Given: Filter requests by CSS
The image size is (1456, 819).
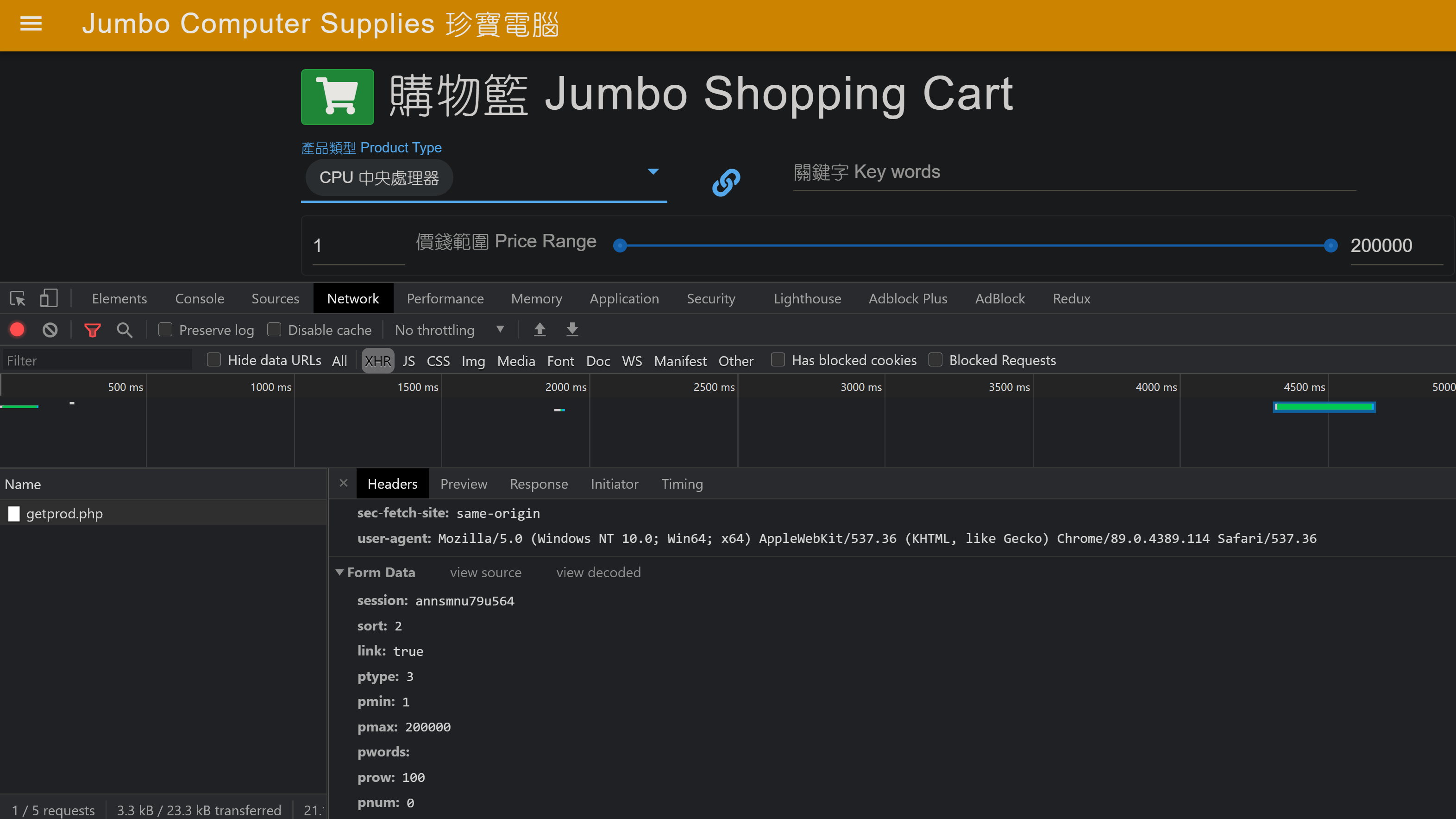Looking at the screenshot, I should click(x=438, y=360).
